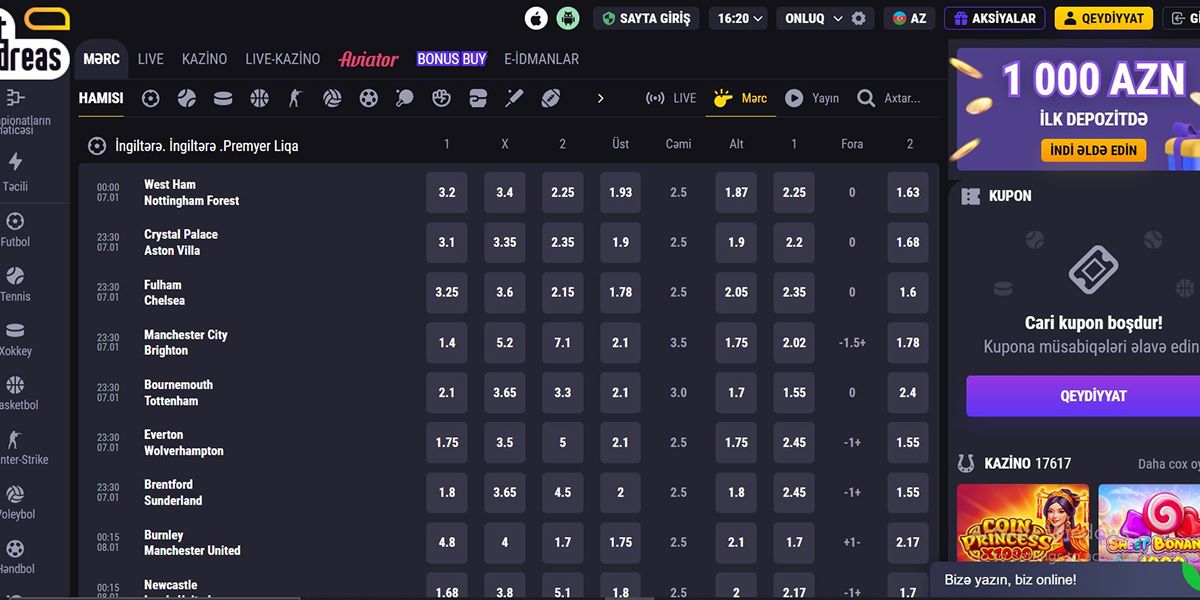Viewport: 1200px width, 600px height.
Task: Click the Axtar search field
Action: [x=900, y=98]
